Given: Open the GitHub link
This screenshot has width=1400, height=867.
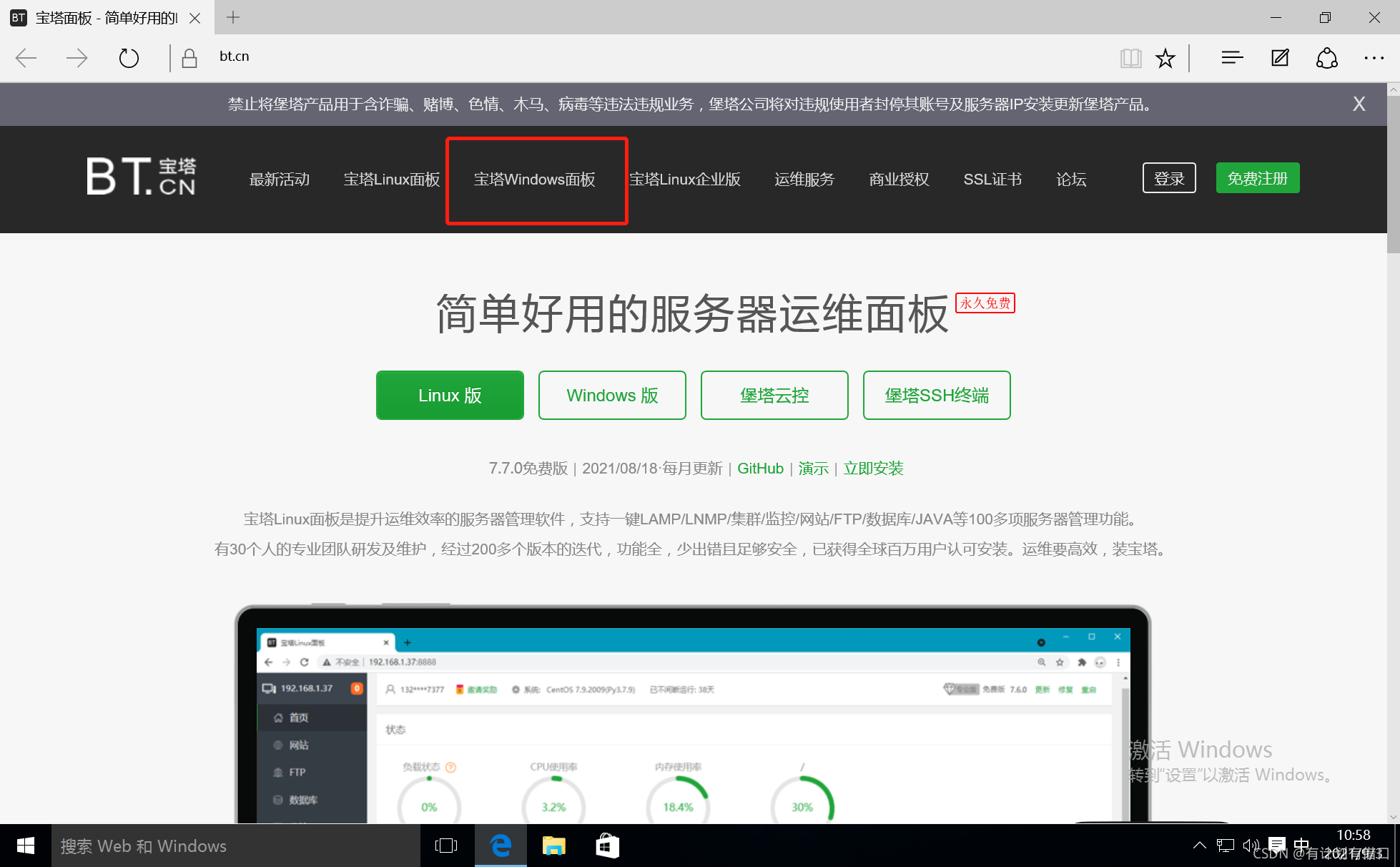Looking at the screenshot, I should point(760,469).
